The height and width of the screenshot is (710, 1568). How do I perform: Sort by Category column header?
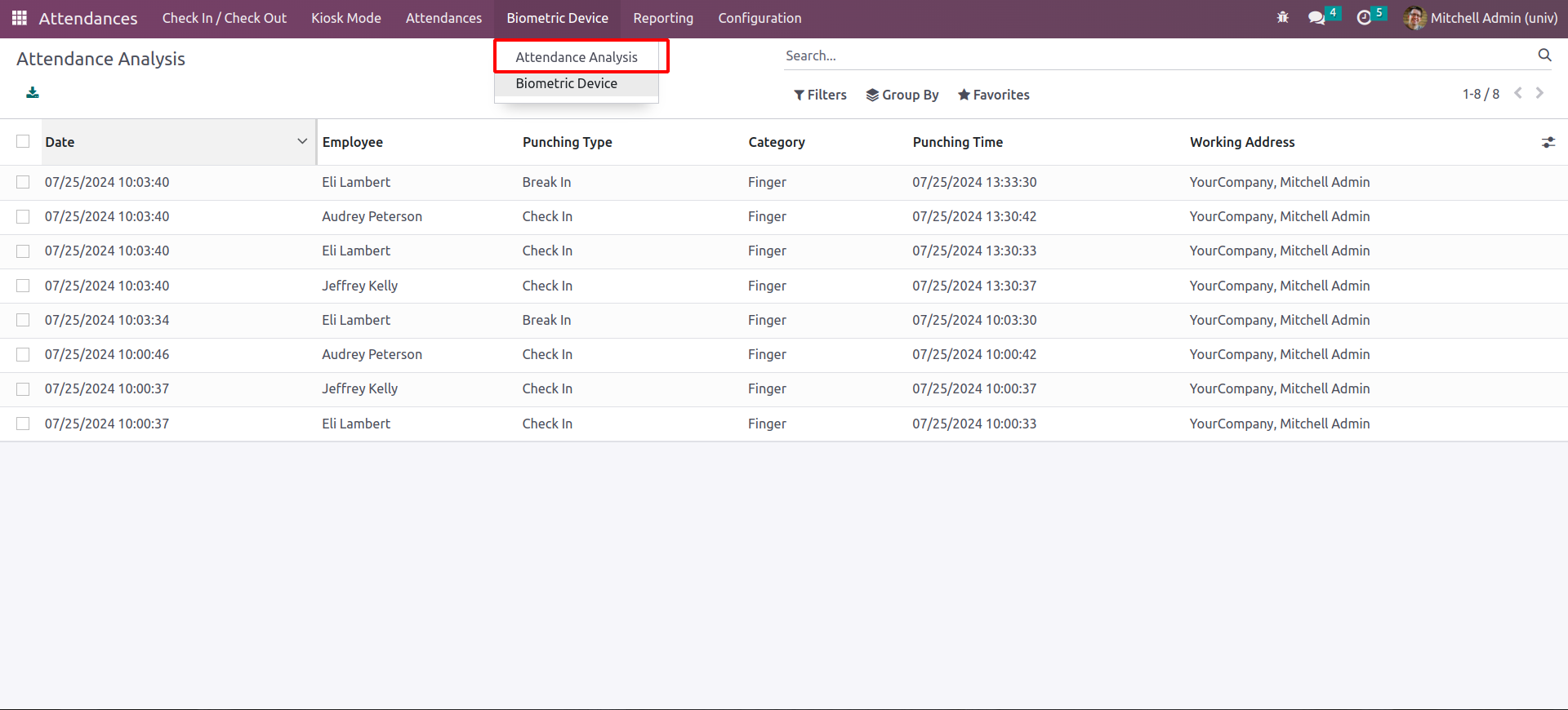click(x=777, y=142)
